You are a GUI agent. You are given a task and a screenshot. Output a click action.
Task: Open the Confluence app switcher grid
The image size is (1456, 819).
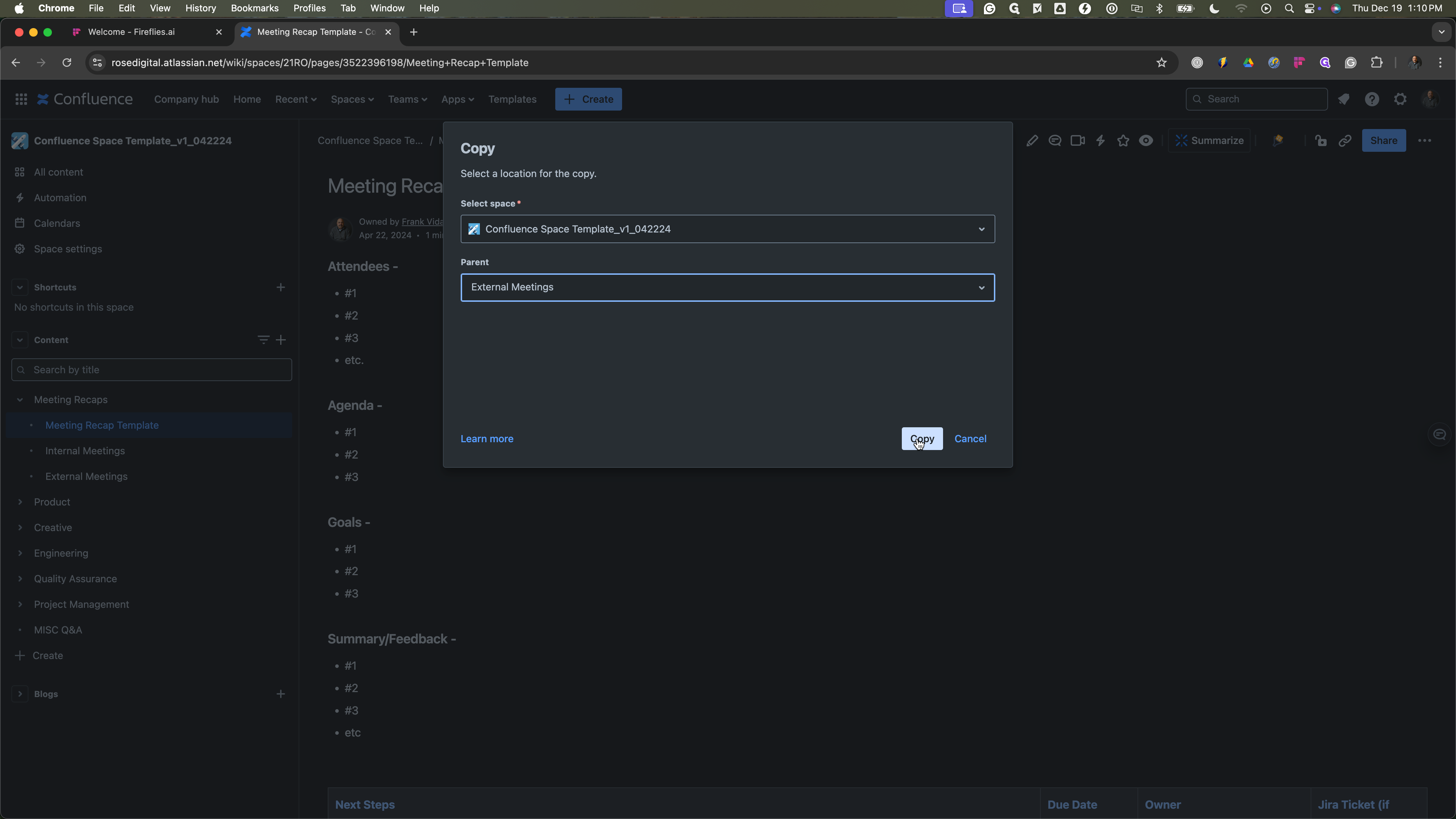(21, 100)
